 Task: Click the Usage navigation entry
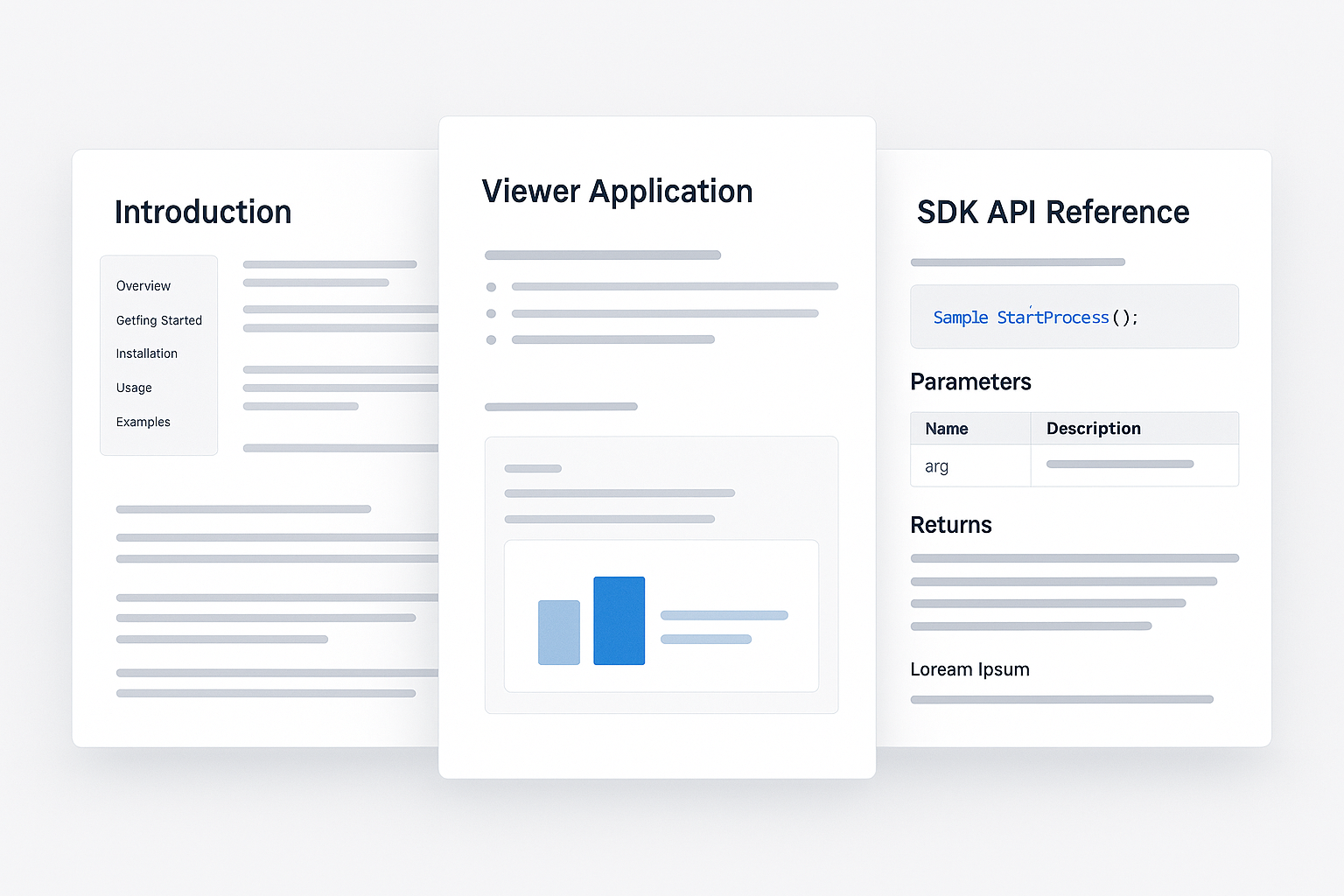pyautogui.click(x=134, y=388)
